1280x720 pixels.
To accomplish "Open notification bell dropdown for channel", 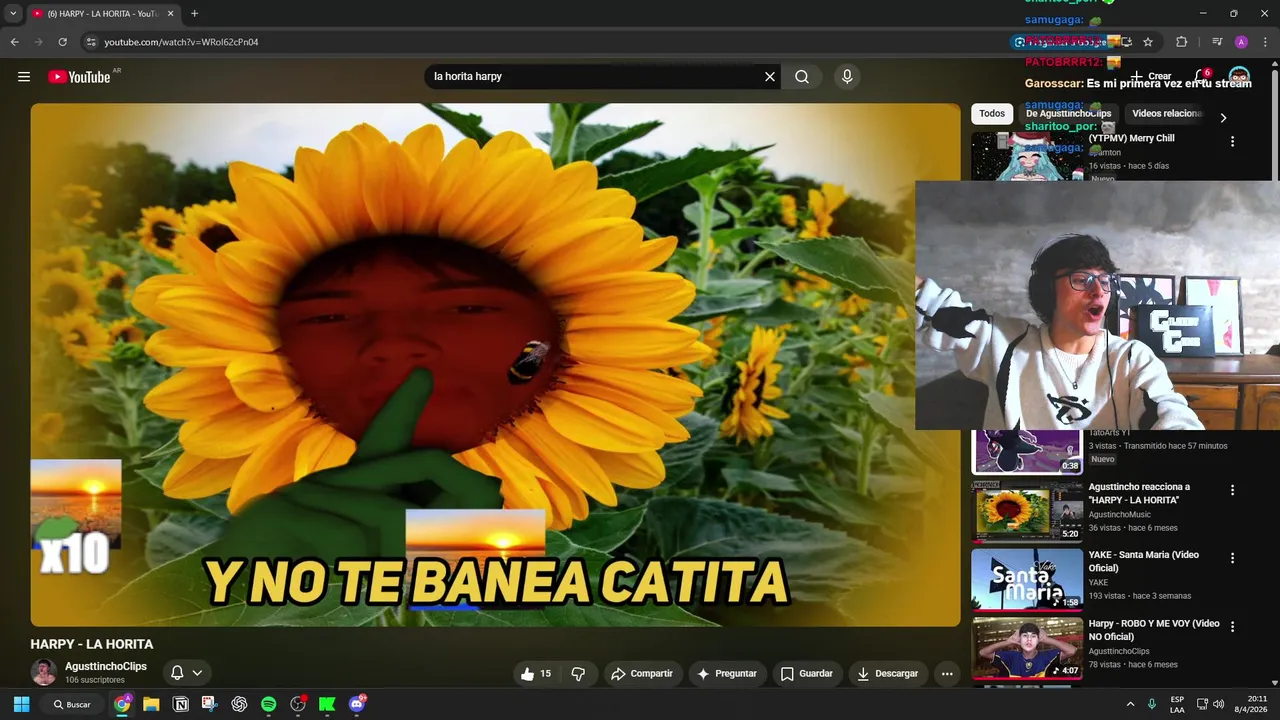I will [186, 673].
